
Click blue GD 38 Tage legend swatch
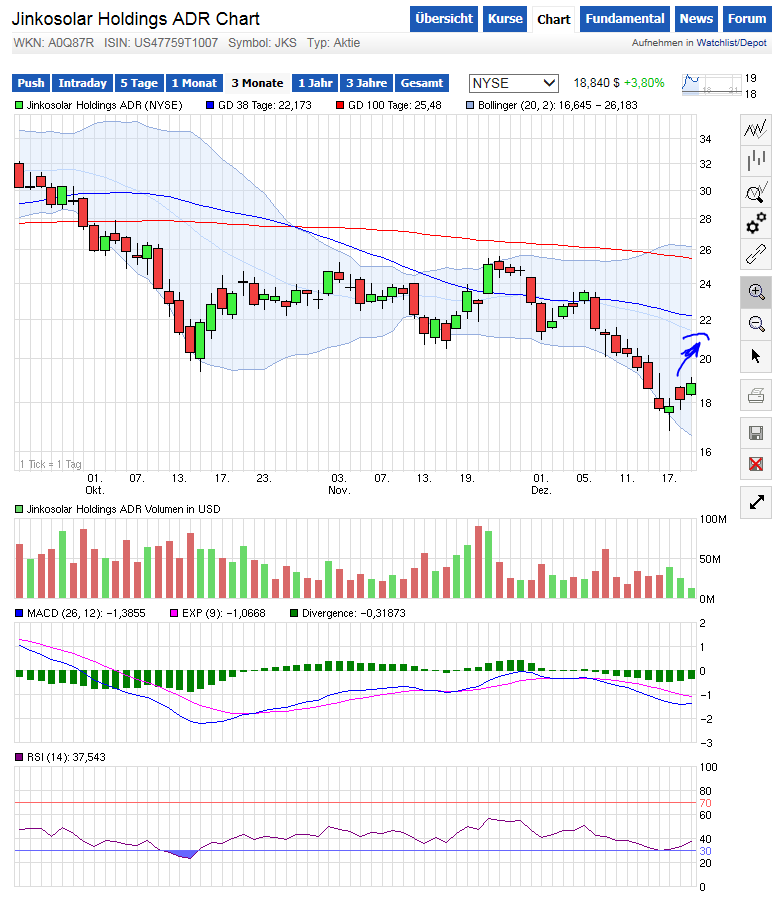210,106
